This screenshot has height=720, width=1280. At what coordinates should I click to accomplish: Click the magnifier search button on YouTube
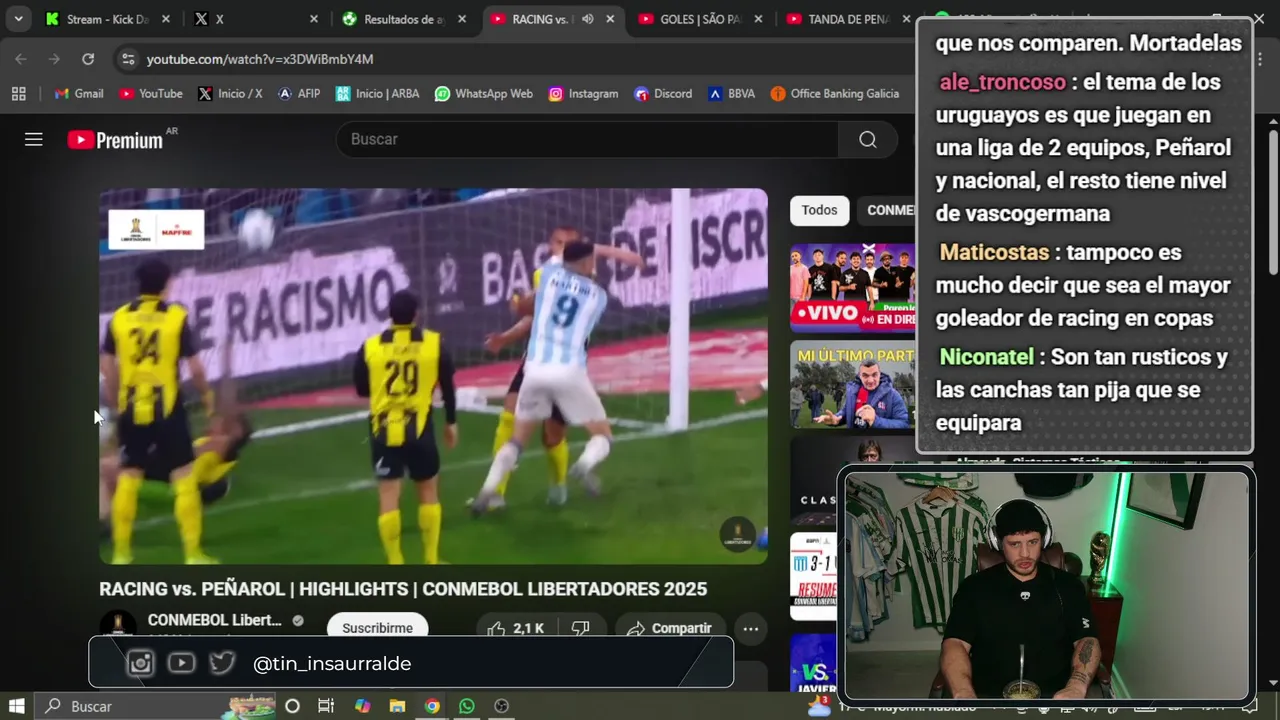(x=867, y=139)
